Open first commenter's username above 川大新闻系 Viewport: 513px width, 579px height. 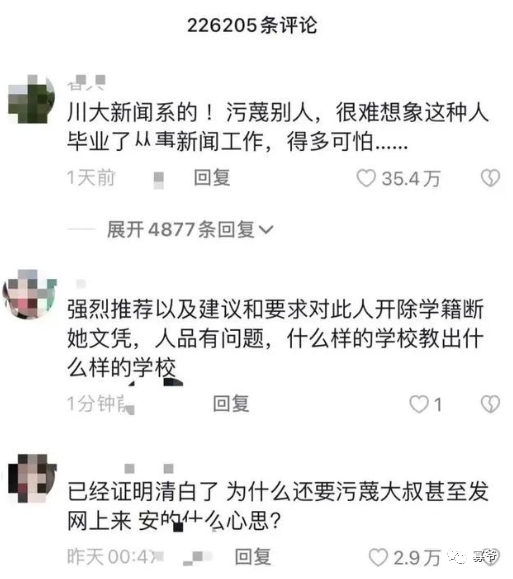point(87,83)
